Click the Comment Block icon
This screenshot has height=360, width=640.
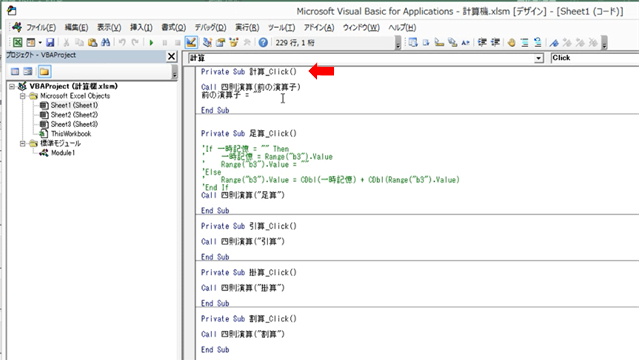click(x=524, y=42)
